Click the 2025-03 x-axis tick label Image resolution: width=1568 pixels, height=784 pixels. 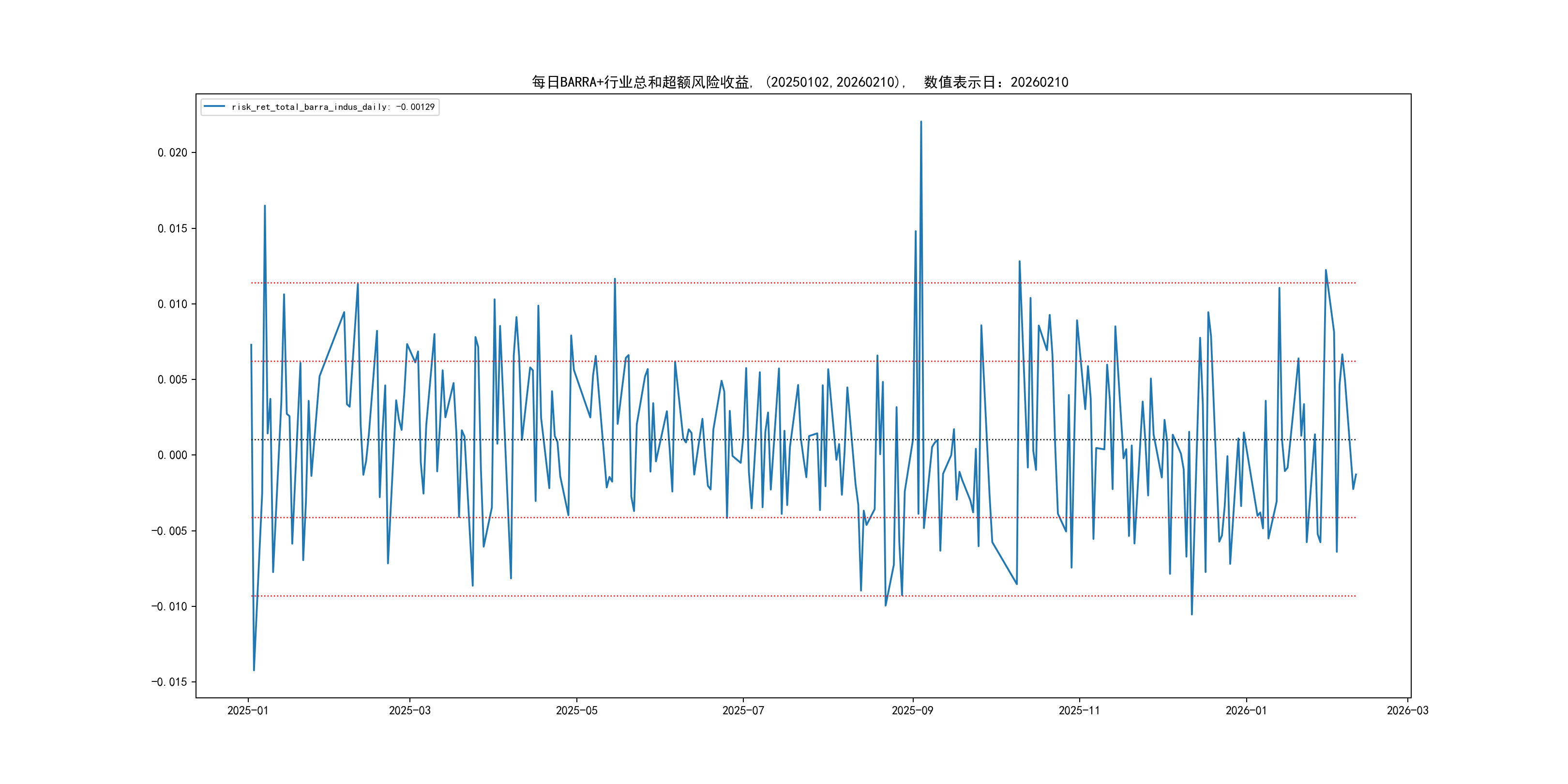(x=409, y=710)
